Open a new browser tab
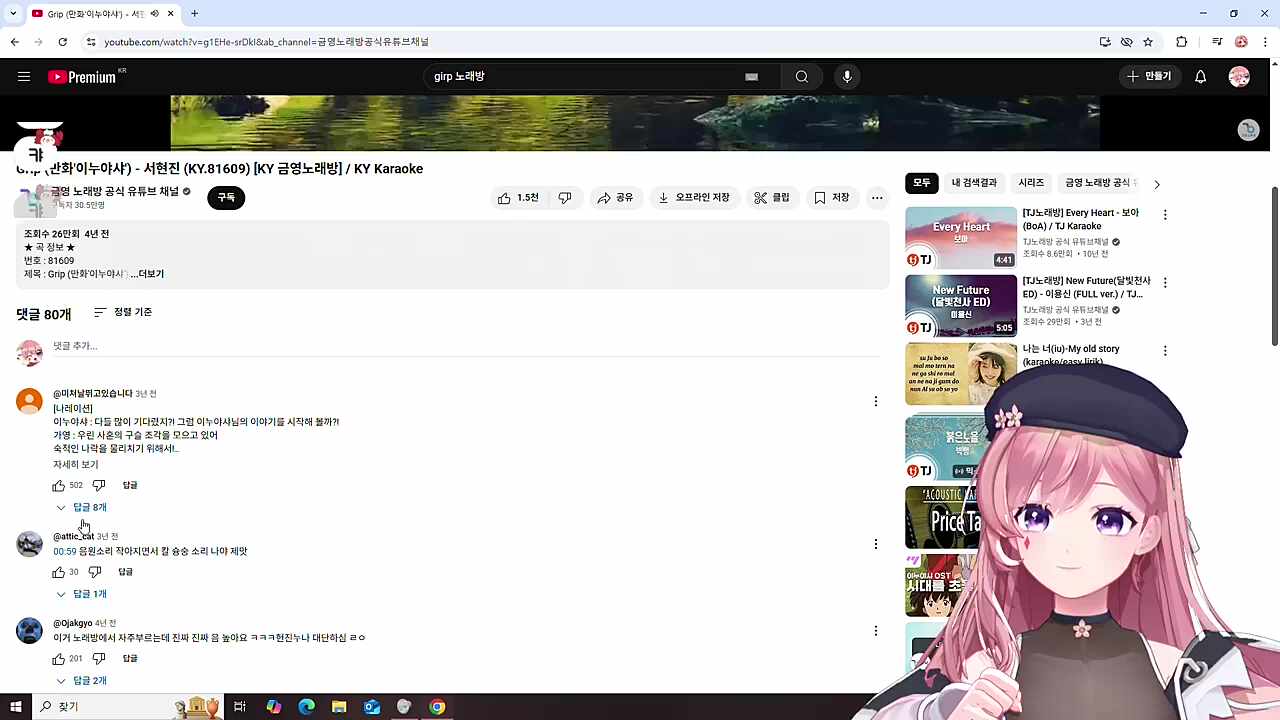 (x=195, y=14)
